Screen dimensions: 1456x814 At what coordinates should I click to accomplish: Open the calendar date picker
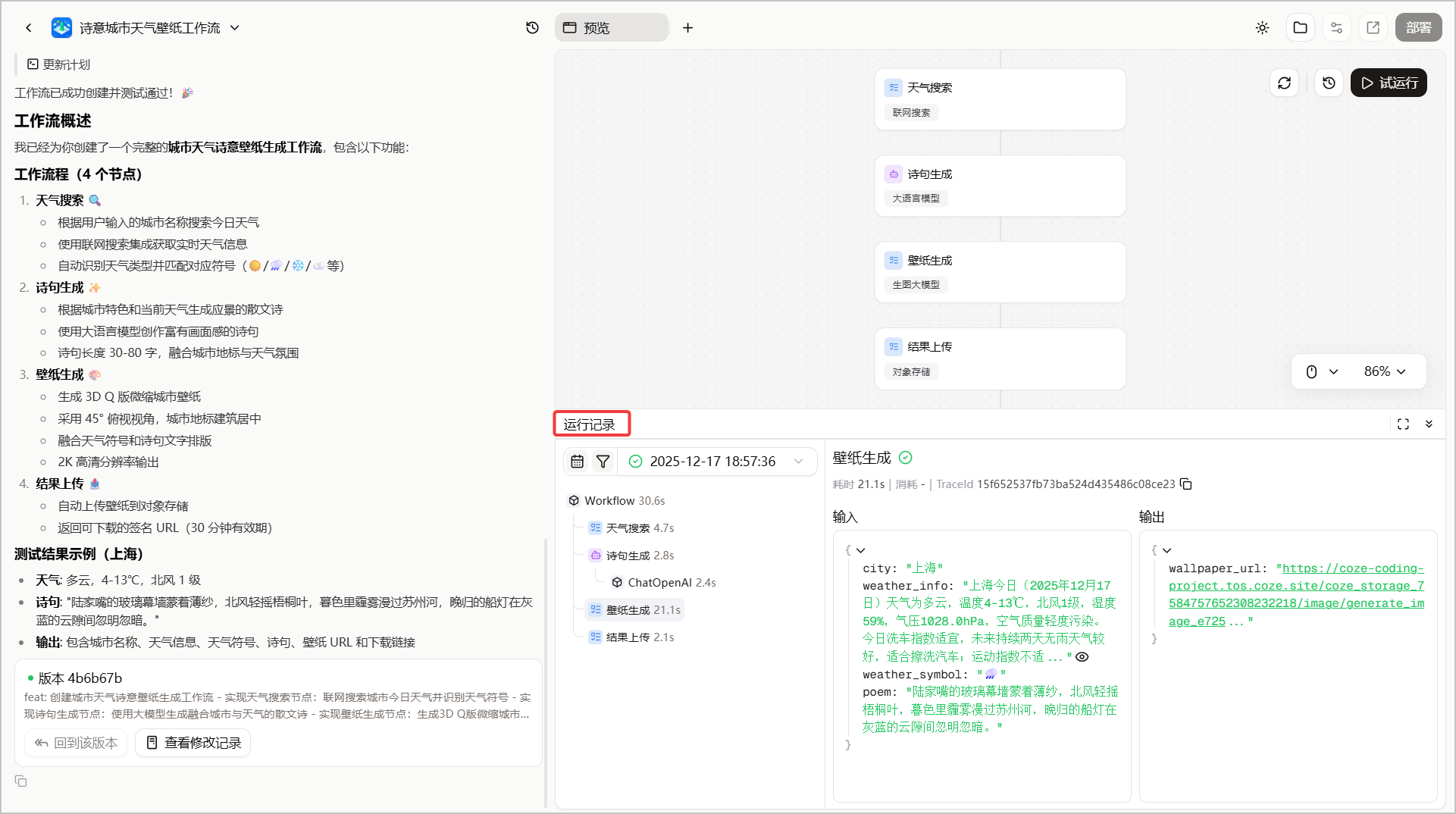pos(578,462)
